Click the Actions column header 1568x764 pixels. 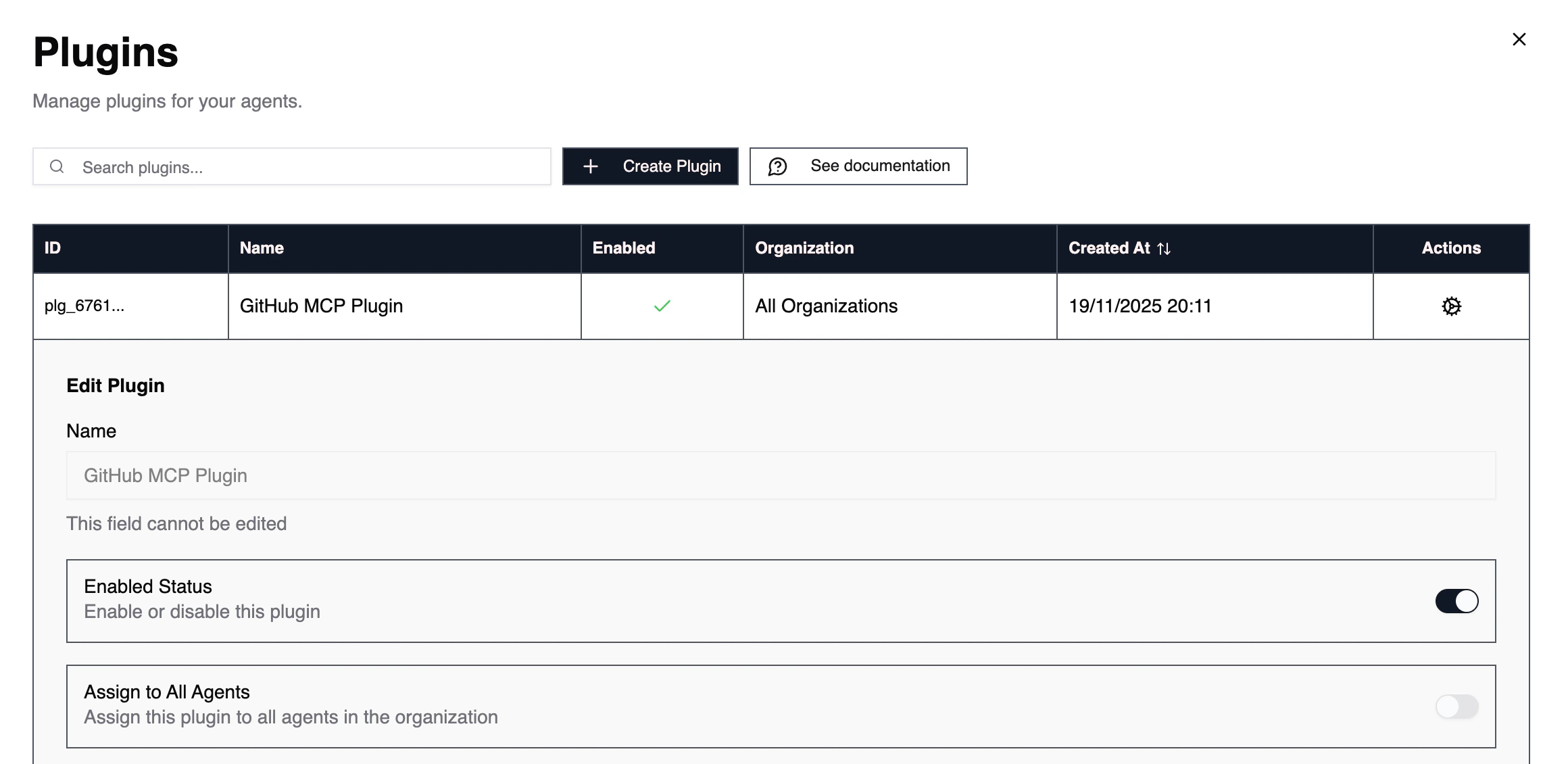click(1451, 248)
